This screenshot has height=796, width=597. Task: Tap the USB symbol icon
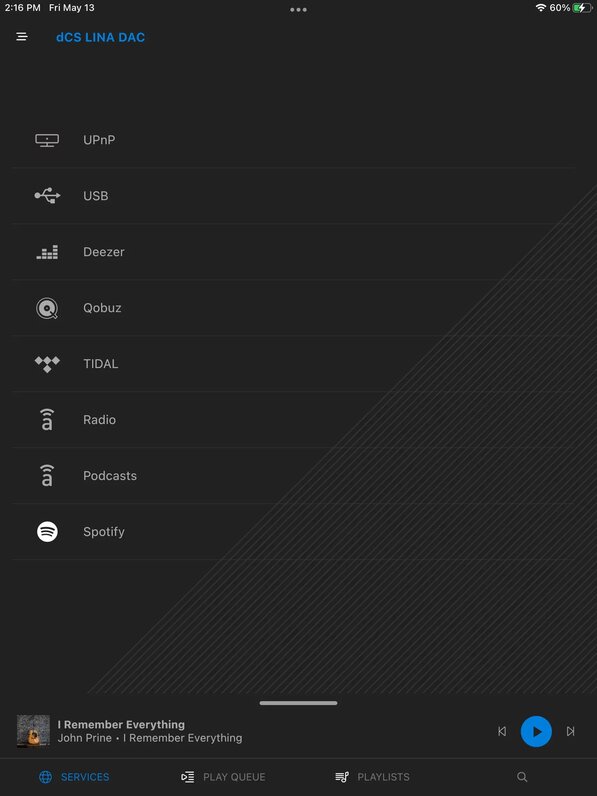click(47, 195)
